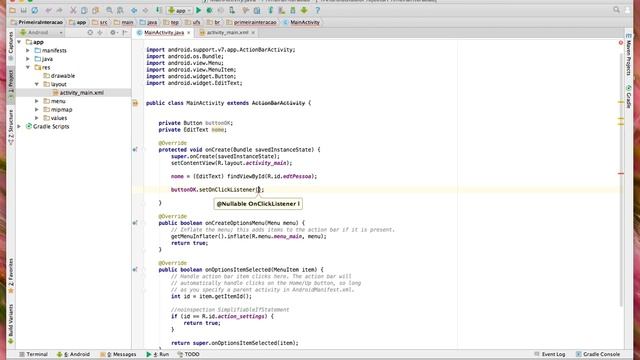
Task: Click the MainActivity breadcrumb
Action: (x=302, y=22)
